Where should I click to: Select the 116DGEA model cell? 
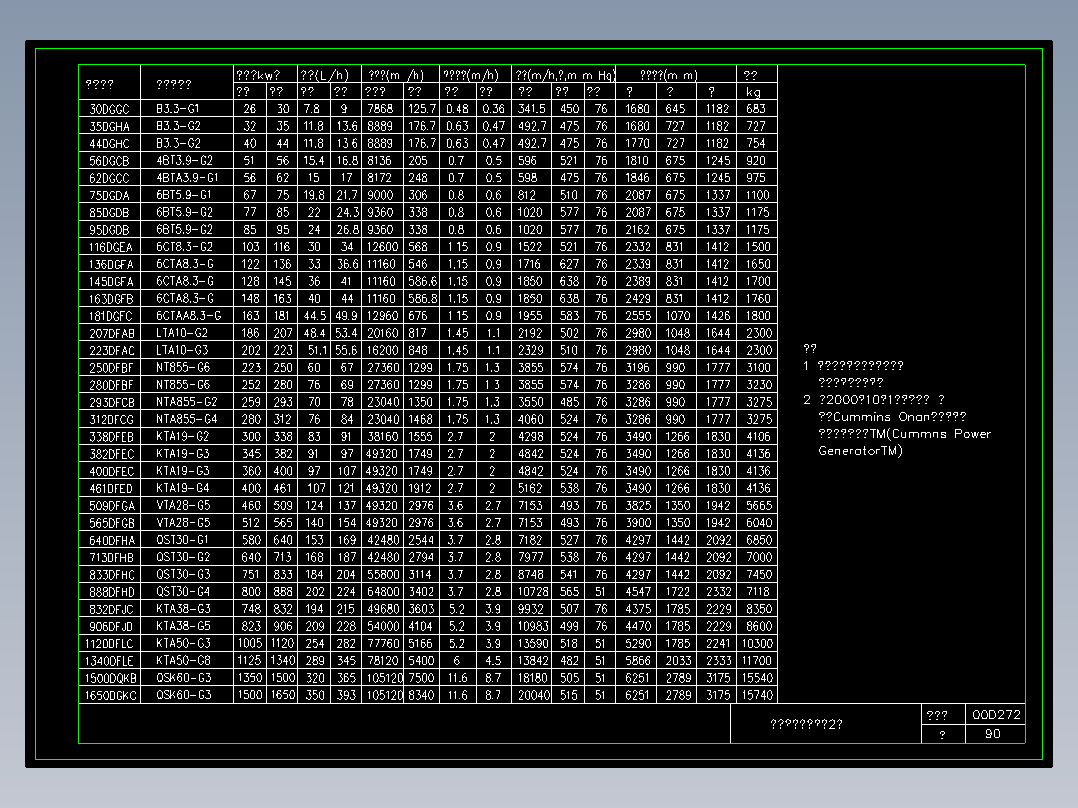[x=109, y=247]
